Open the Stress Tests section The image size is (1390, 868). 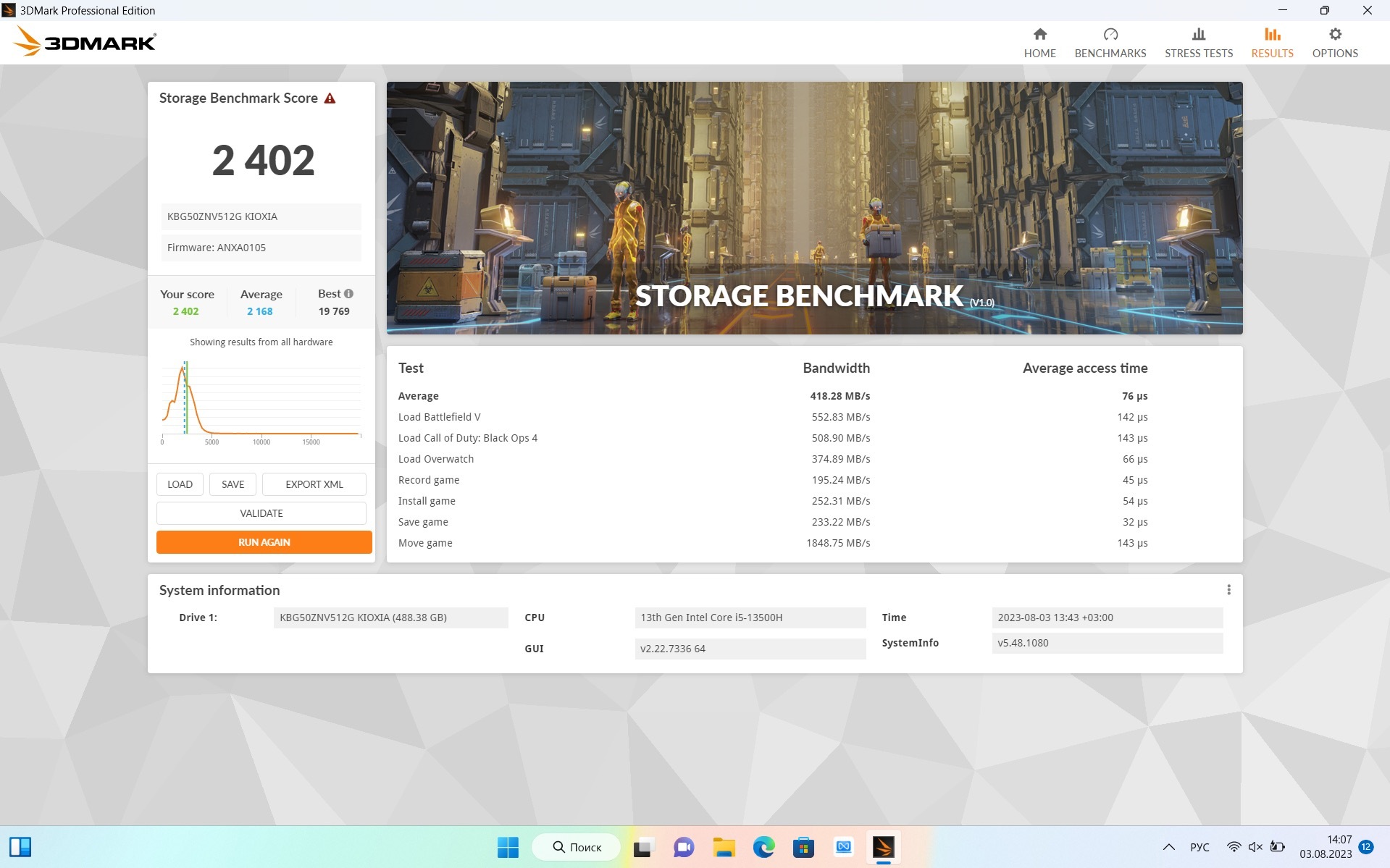tap(1198, 43)
